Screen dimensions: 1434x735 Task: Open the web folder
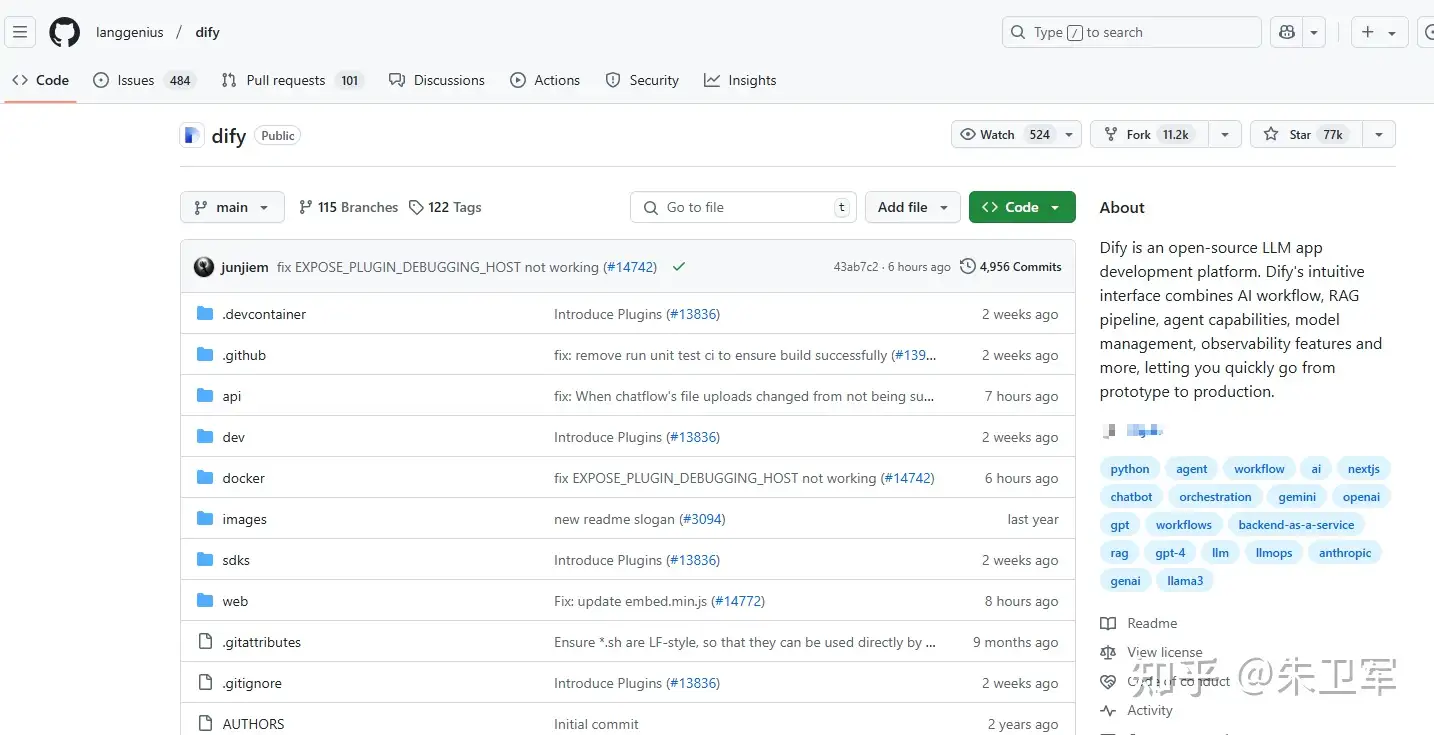(235, 601)
